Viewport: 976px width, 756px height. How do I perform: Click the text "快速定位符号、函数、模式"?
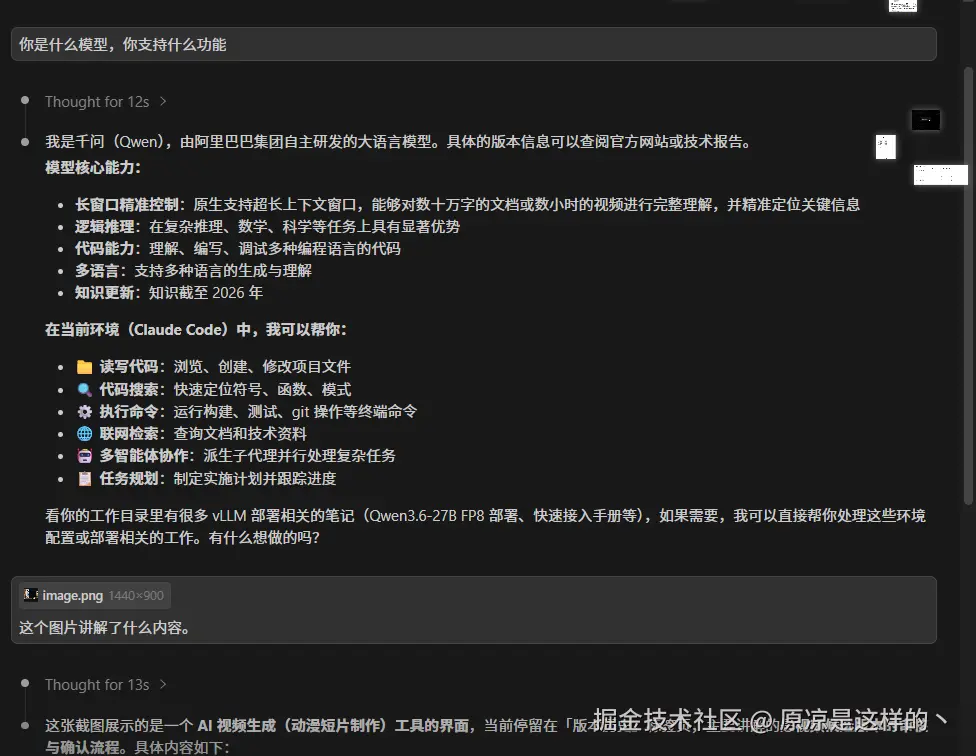coord(262,390)
